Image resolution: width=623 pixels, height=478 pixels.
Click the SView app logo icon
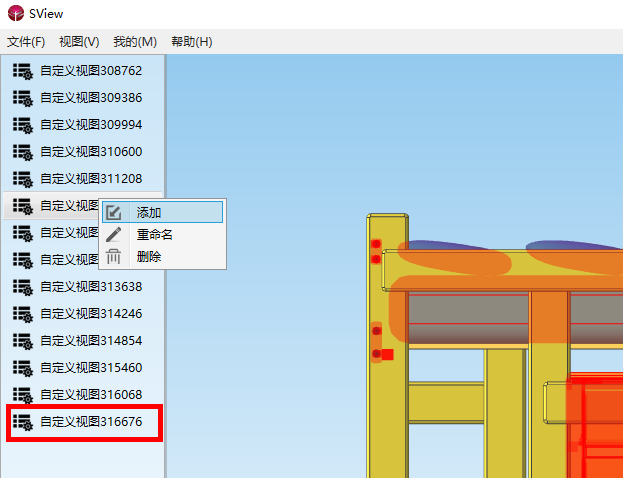click(x=16, y=14)
